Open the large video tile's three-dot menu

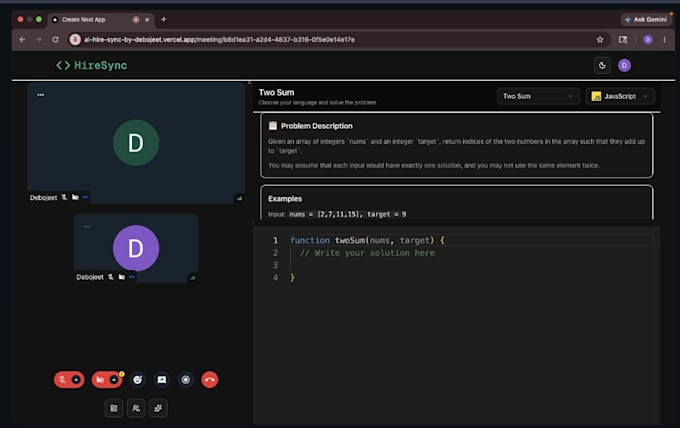pyautogui.click(x=40, y=95)
